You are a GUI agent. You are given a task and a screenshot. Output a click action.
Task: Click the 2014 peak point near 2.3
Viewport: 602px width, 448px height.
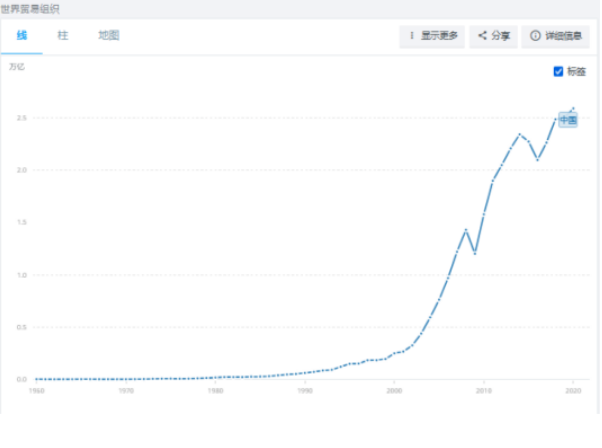[x=520, y=134]
